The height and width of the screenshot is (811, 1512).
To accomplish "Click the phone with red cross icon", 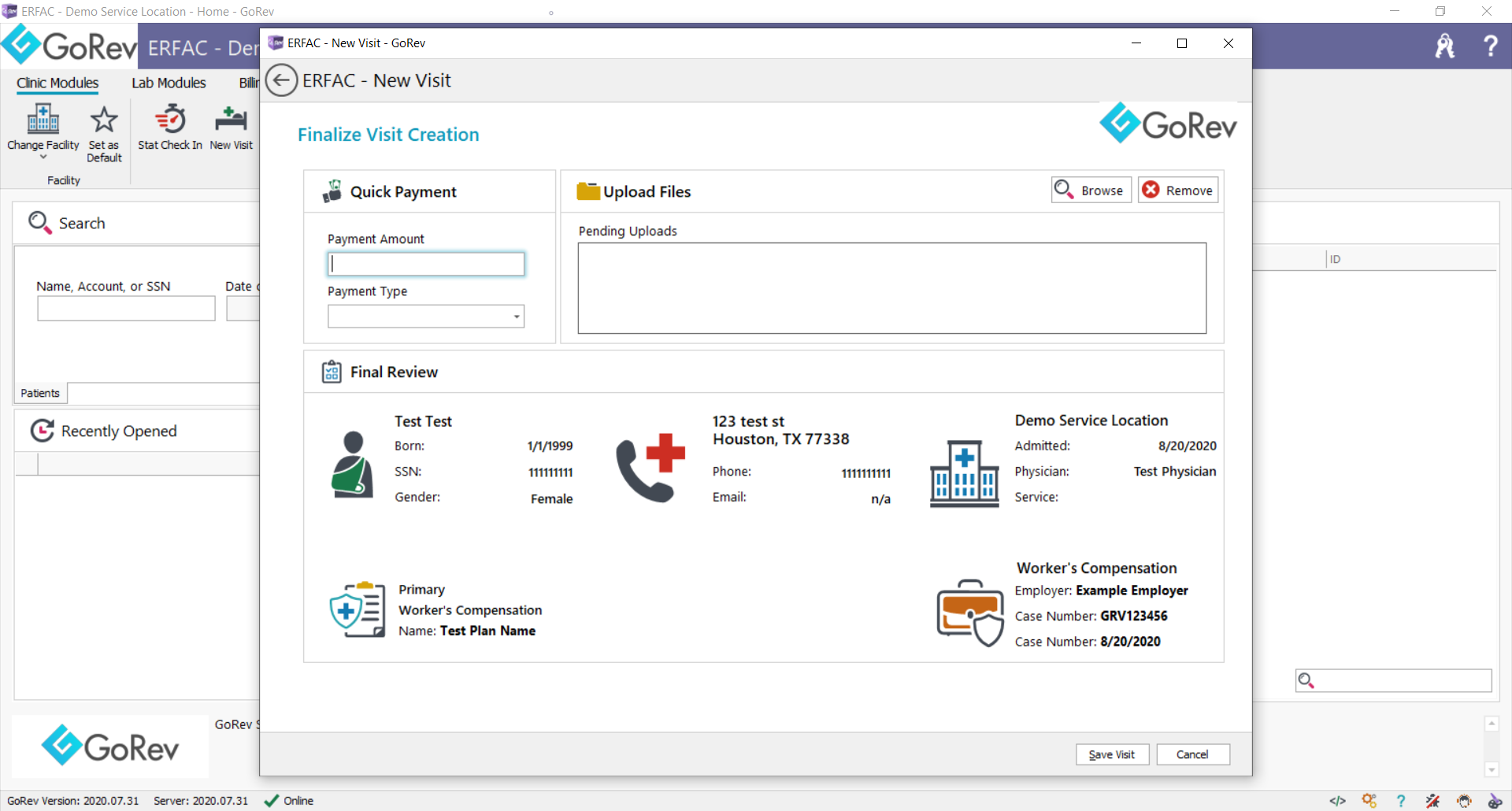I will point(650,468).
